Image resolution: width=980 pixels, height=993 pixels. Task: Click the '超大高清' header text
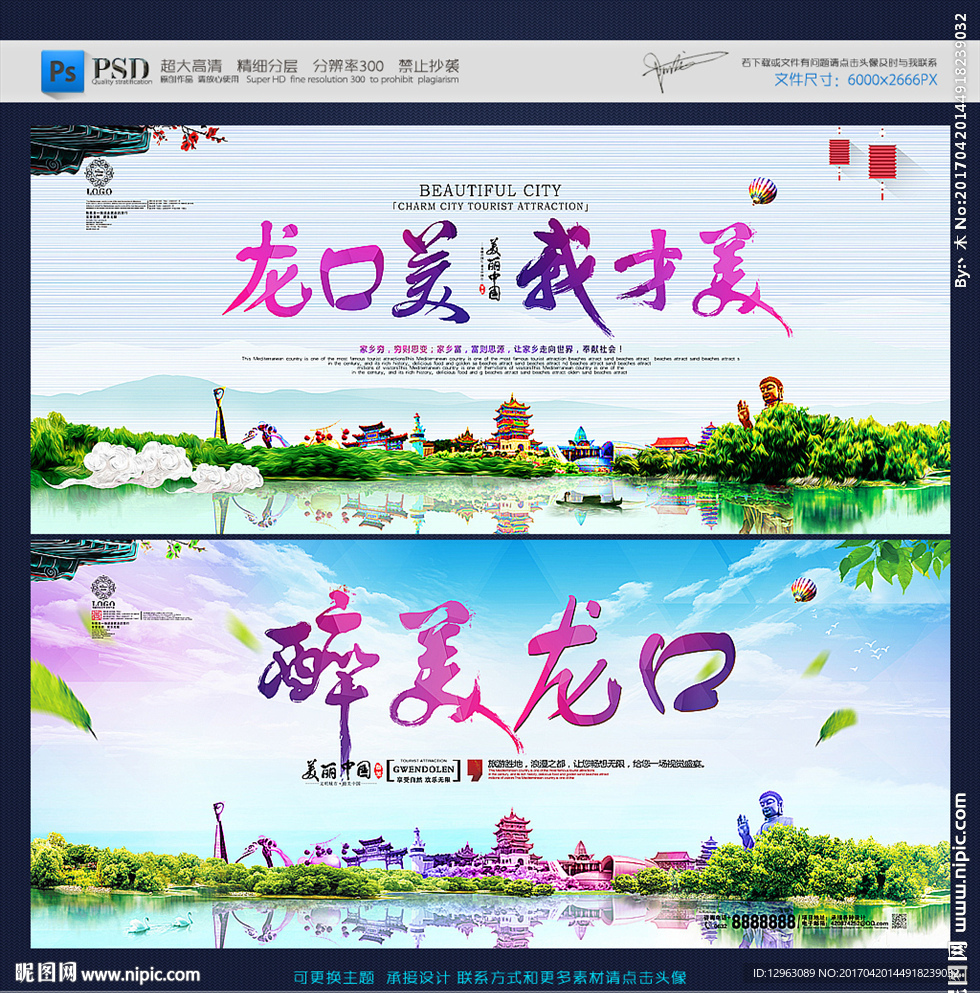pyautogui.click(x=191, y=65)
